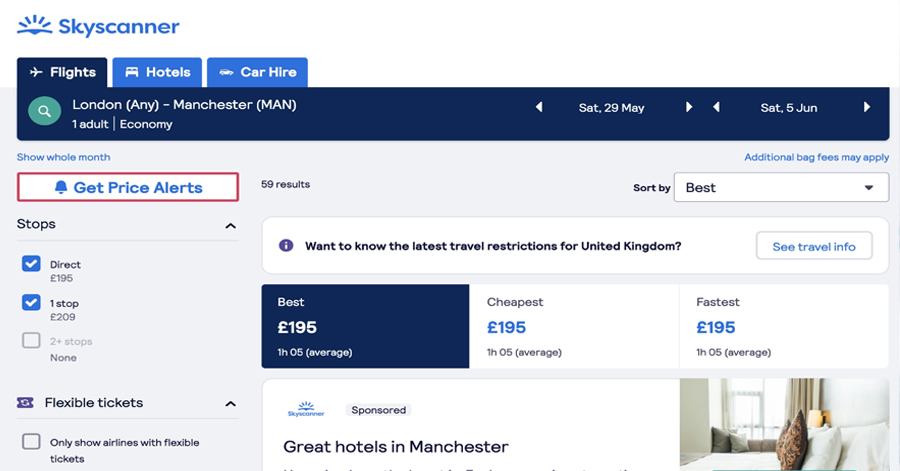Uncheck the Direct flights checkbox
This screenshot has width=900, height=471.
(31, 263)
